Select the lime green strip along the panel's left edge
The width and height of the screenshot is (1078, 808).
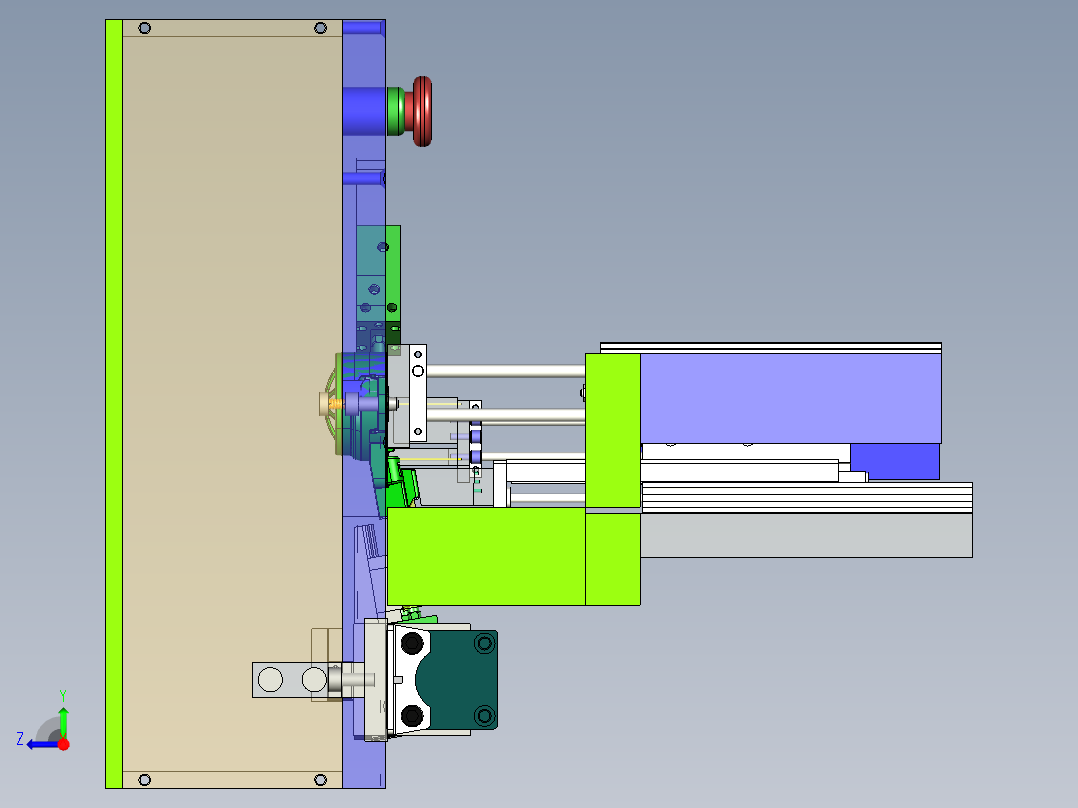(114, 404)
